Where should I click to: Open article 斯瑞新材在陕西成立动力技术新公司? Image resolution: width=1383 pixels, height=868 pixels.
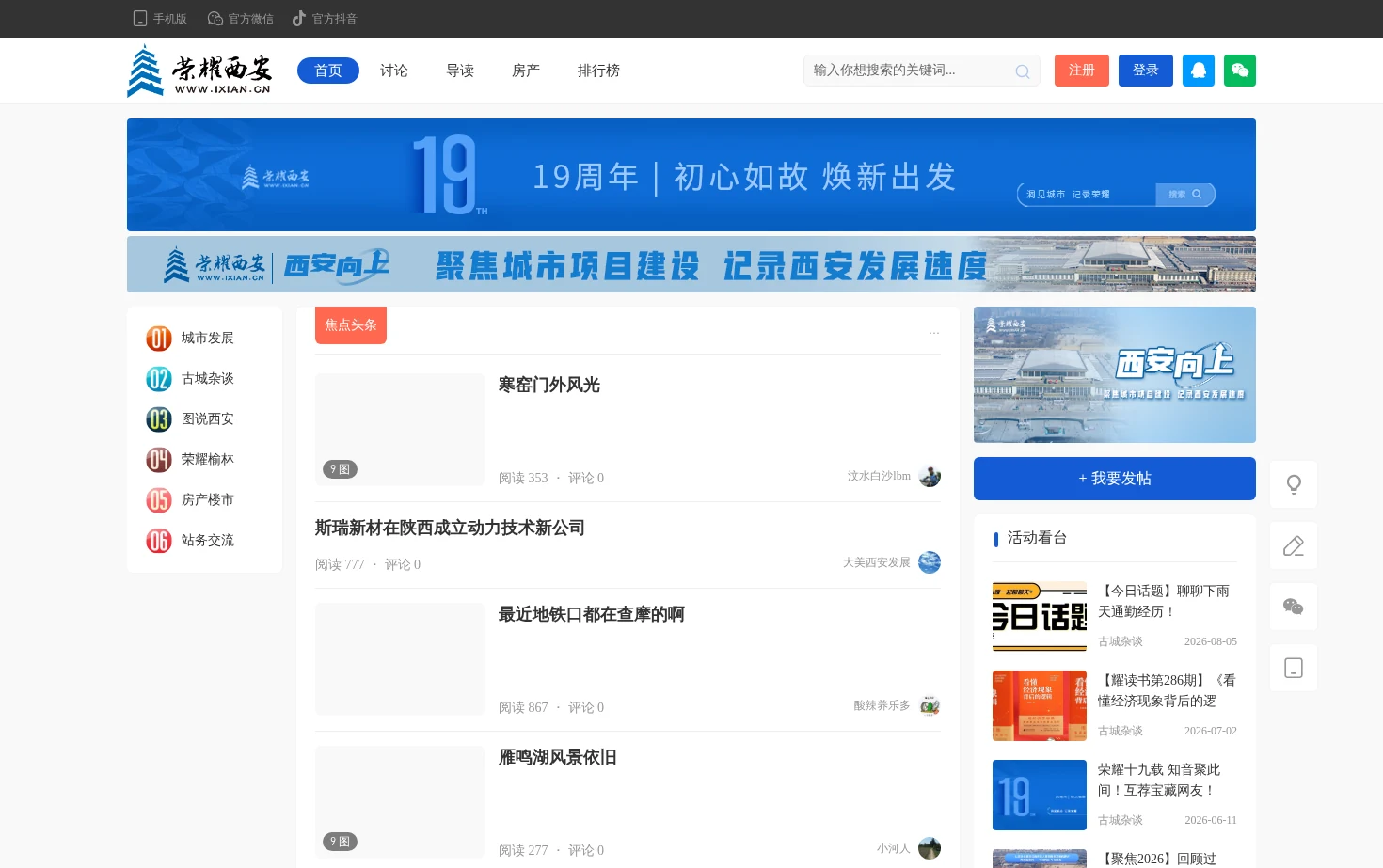(x=450, y=528)
